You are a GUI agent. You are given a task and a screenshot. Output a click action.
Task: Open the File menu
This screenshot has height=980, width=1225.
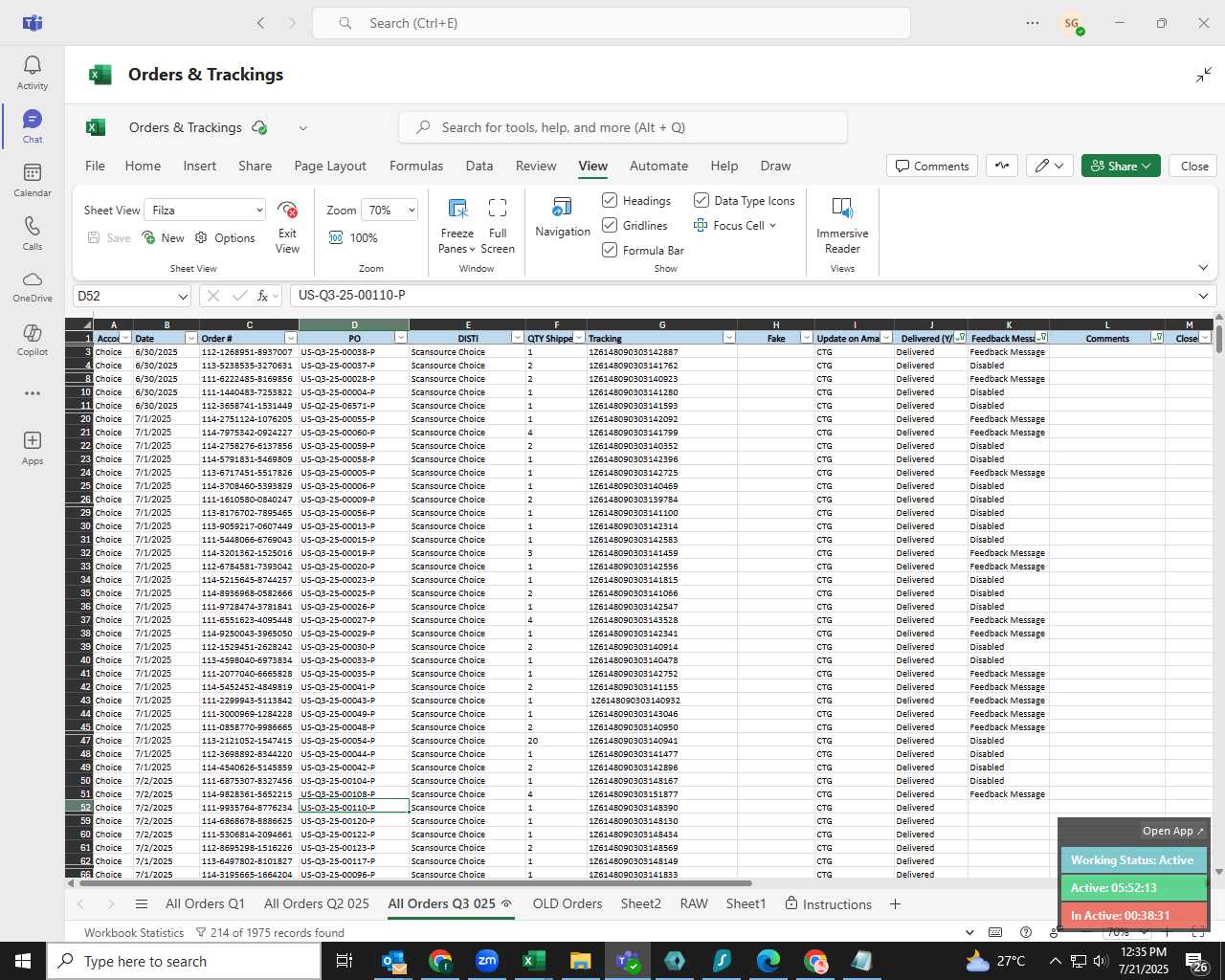point(95,166)
